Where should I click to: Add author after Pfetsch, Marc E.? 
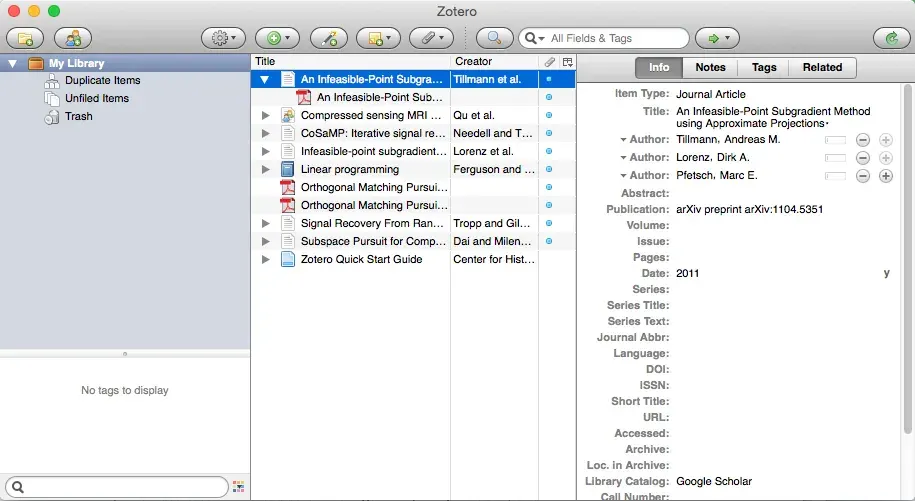click(885, 176)
